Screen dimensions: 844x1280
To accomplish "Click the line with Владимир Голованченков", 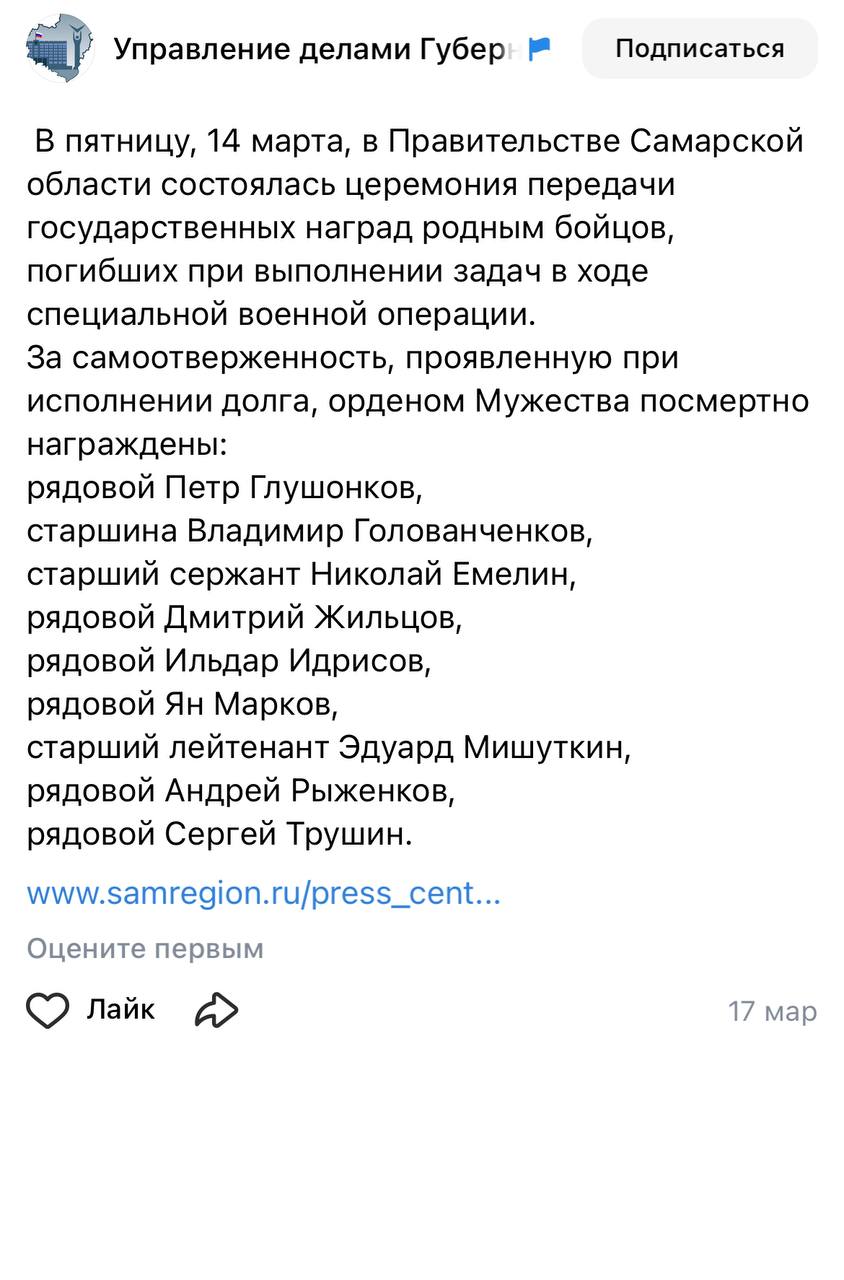I will (x=310, y=530).
